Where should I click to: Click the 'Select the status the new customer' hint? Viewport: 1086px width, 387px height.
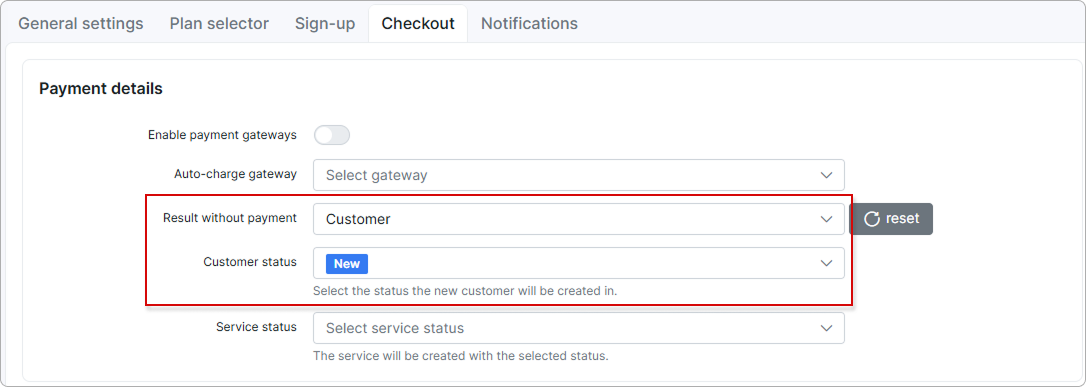(x=465, y=291)
